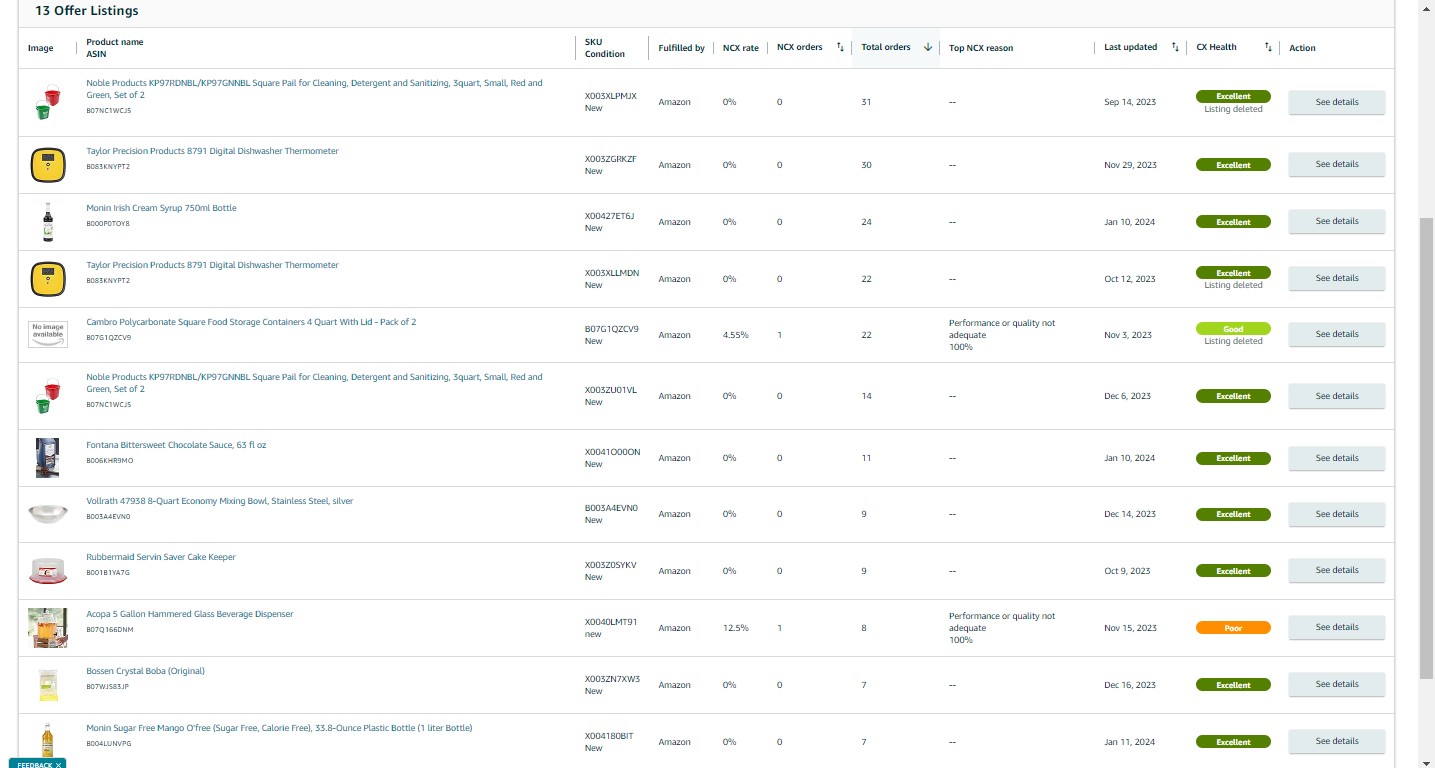Click the 'Top NCX reason' column header
The height and width of the screenshot is (768, 1435).
(981, 48)
